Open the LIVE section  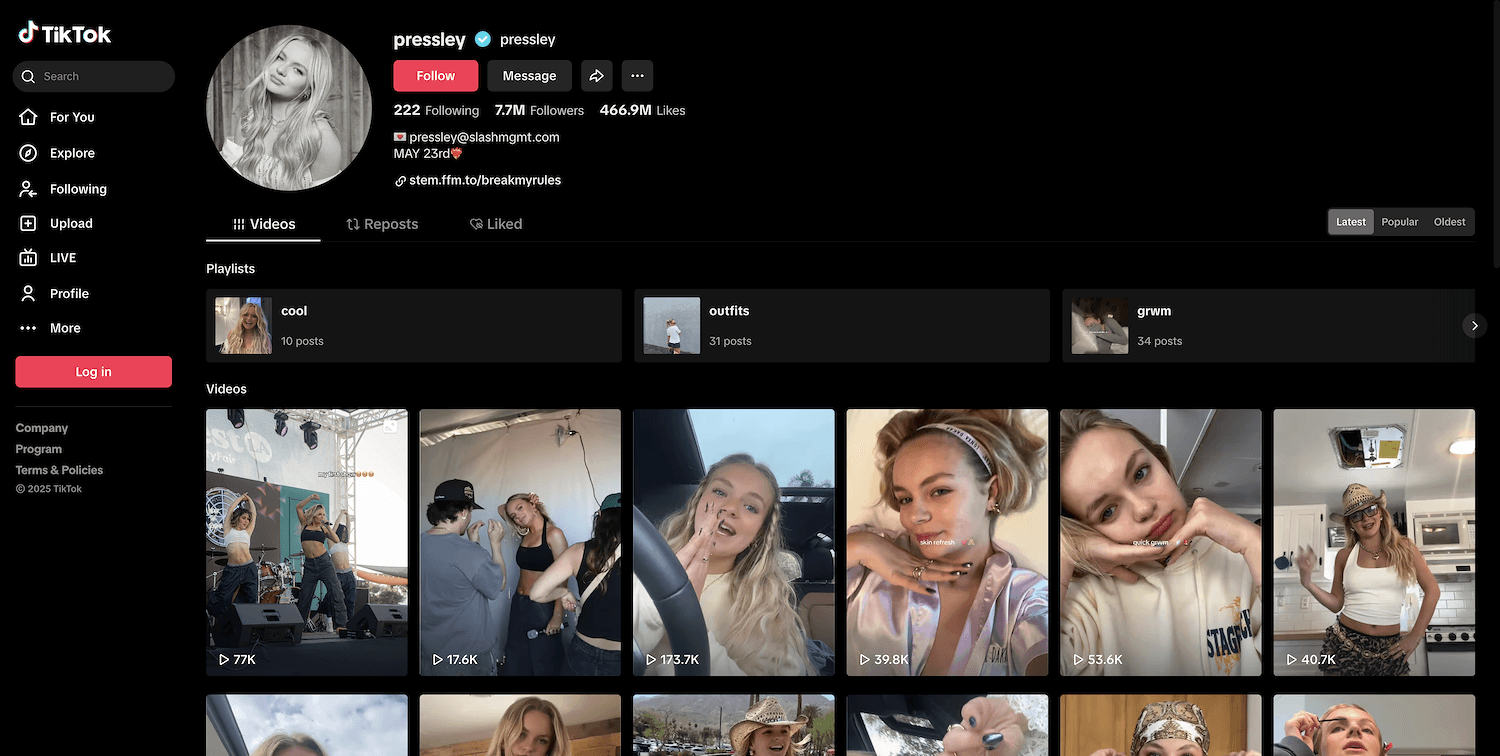62,258
